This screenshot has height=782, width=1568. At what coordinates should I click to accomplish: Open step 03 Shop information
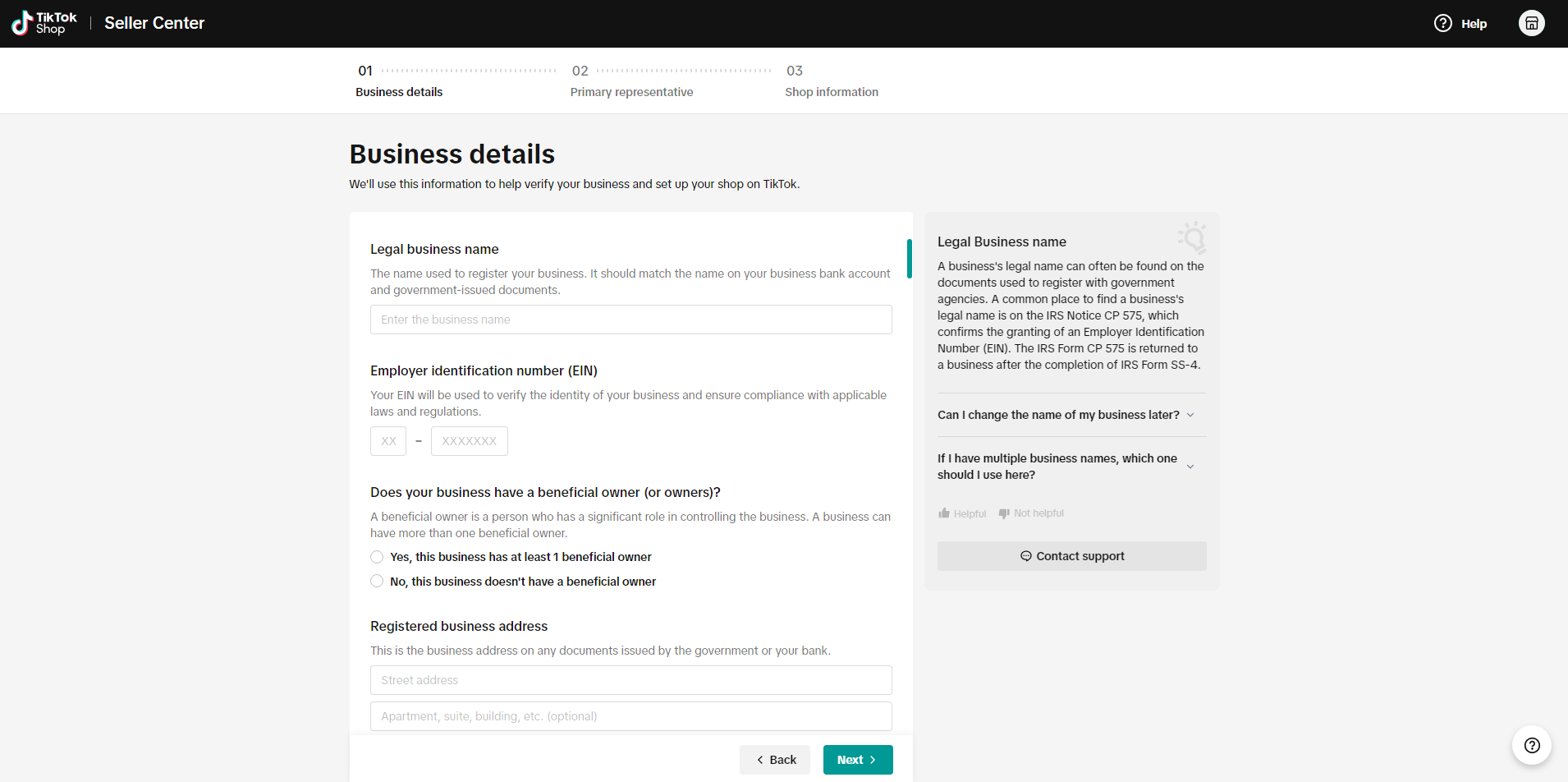point(832,91)
